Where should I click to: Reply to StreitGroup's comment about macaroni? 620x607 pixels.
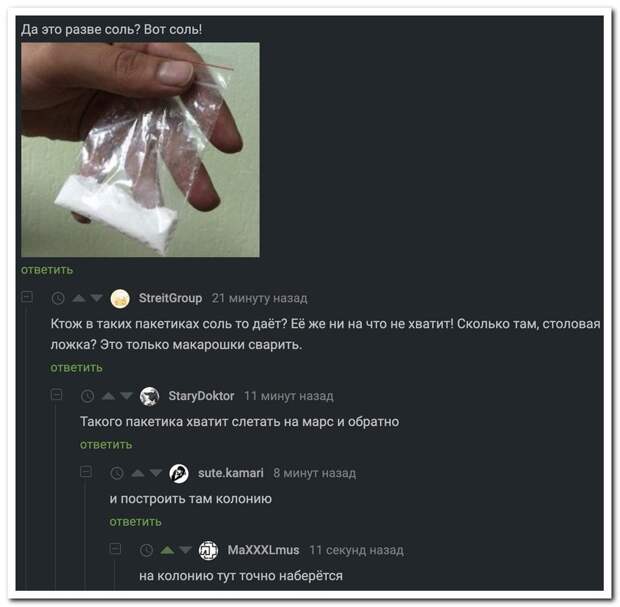click(76, 367)
